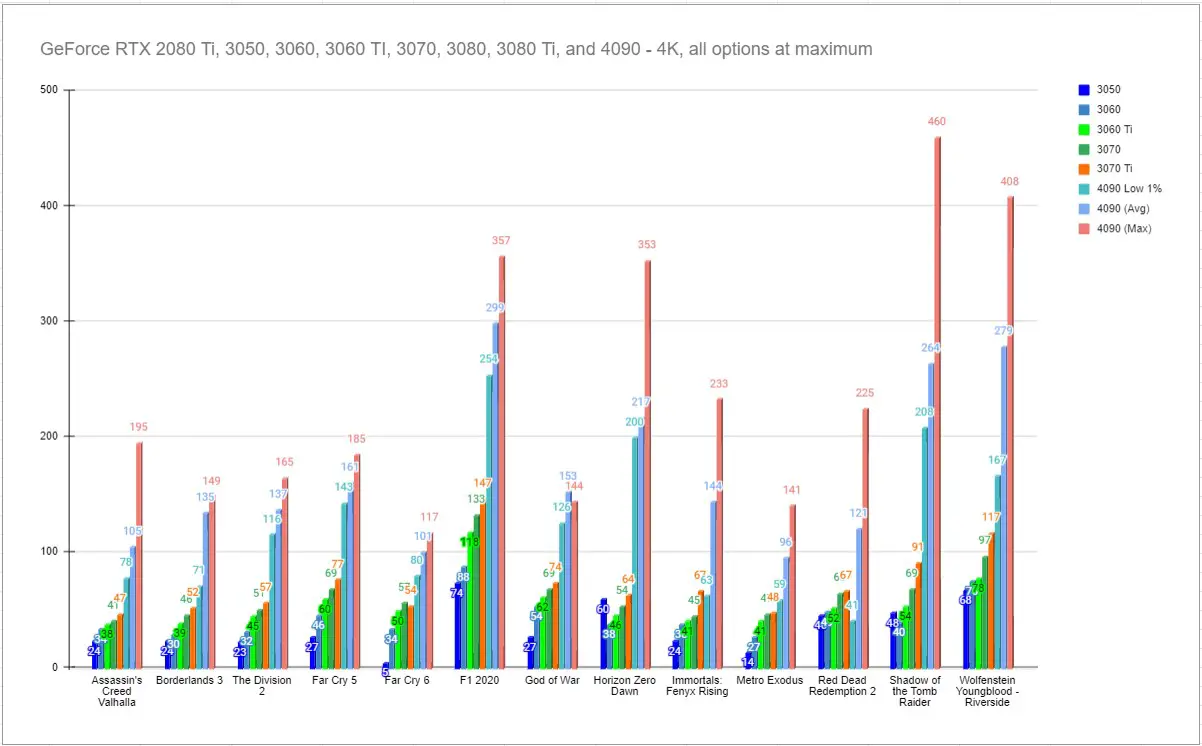Select legend label "4090 Low 1%"
The width and height of the screenshot is (1202, 746).
pos(1129,189)
